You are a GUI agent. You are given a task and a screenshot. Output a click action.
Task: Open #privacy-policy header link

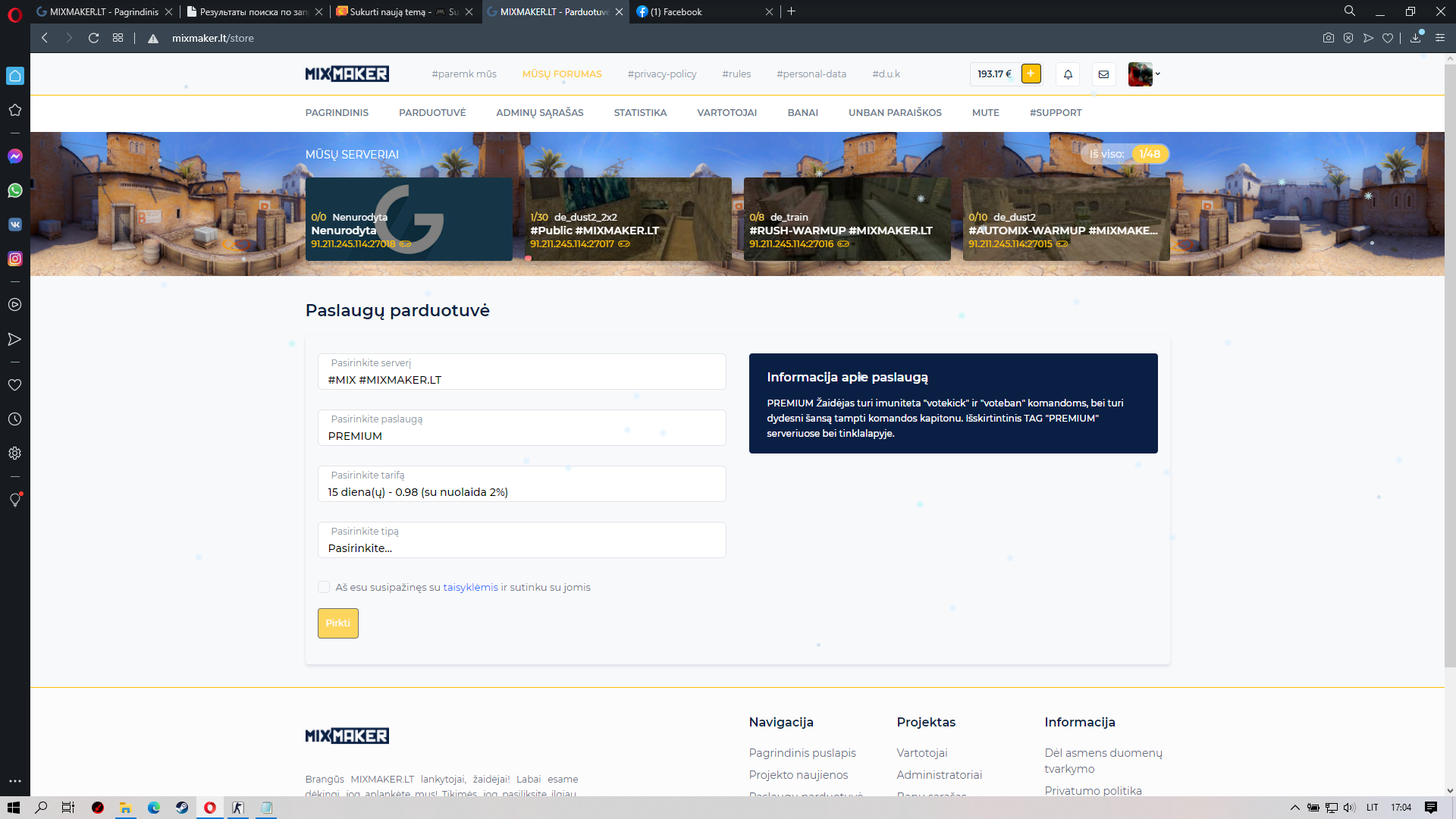click(x=662, y=74)
